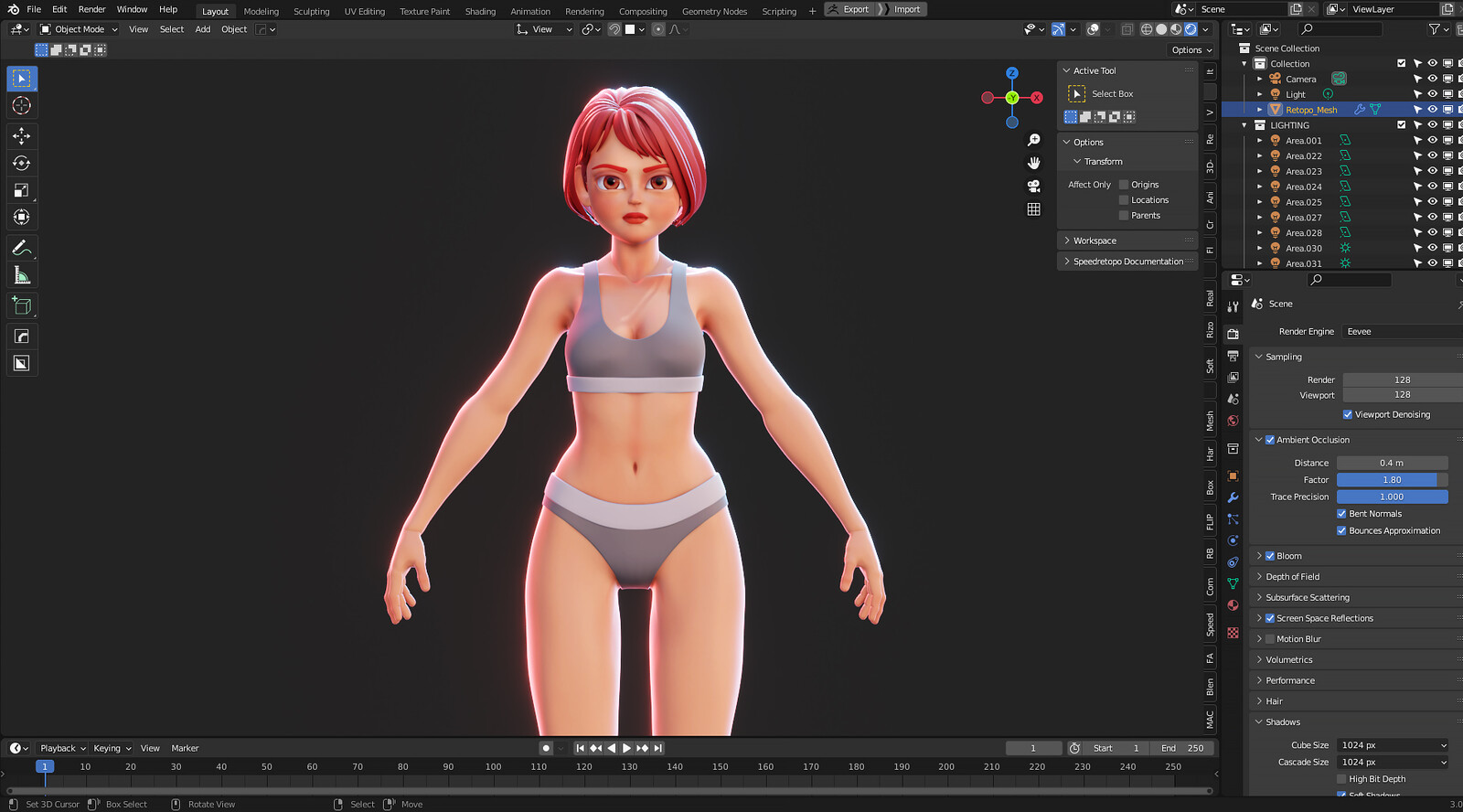Activate the Move tool
Screen dimensions: 1463x812
click(x=22, y=136)
